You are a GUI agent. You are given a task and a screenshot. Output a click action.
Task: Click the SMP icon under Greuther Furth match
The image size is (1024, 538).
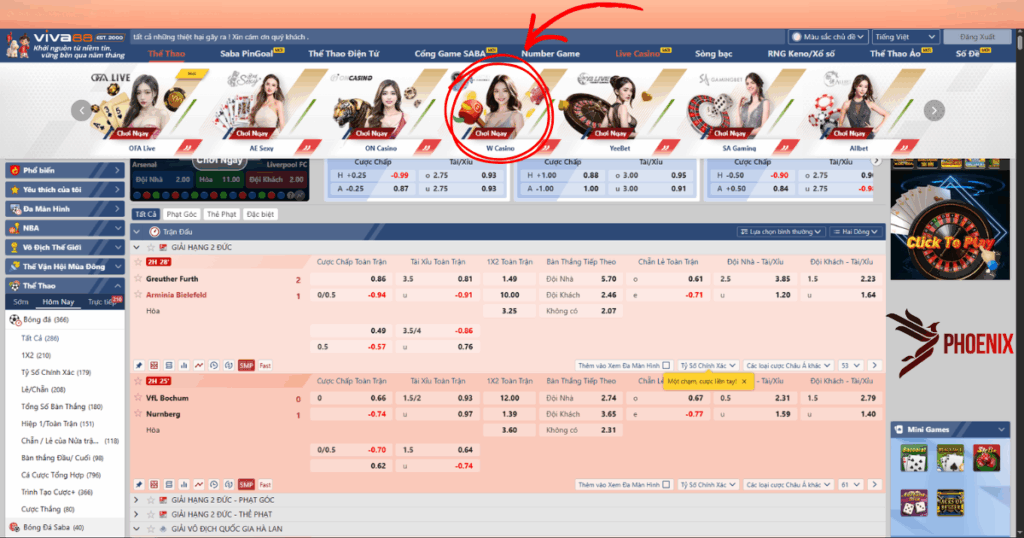click(246, 366)
